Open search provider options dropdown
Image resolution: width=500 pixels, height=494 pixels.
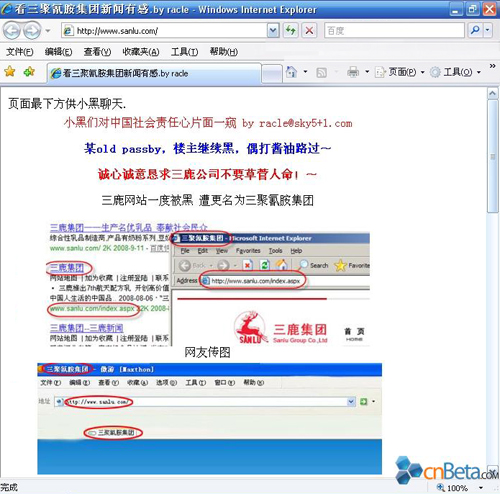click(488, 31)
